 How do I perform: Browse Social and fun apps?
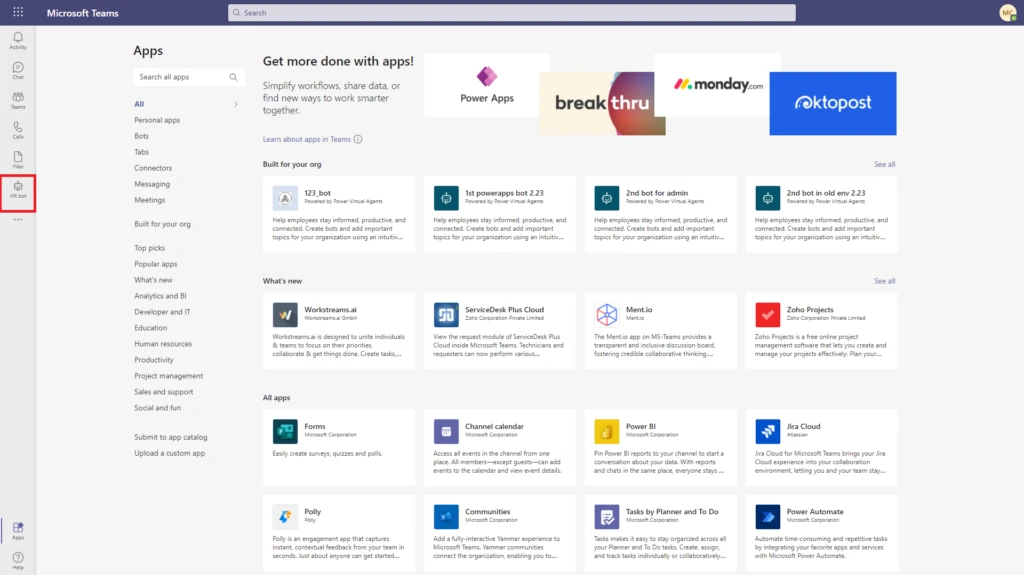157,408
